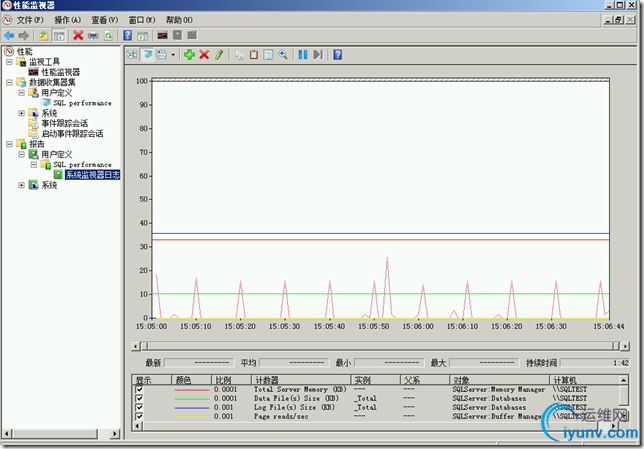Click the view current activity icon

132,55
